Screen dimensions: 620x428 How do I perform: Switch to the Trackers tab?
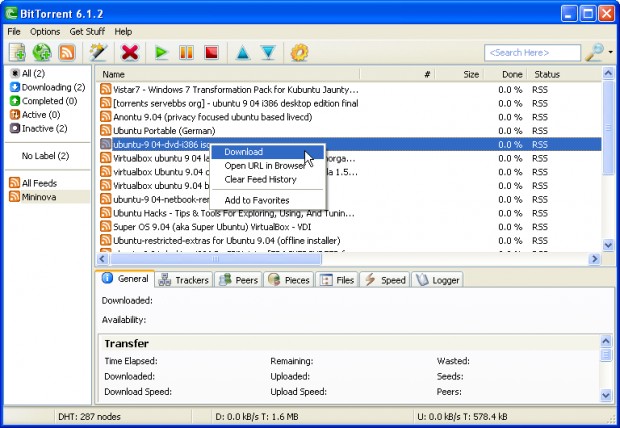pos(183,280)
